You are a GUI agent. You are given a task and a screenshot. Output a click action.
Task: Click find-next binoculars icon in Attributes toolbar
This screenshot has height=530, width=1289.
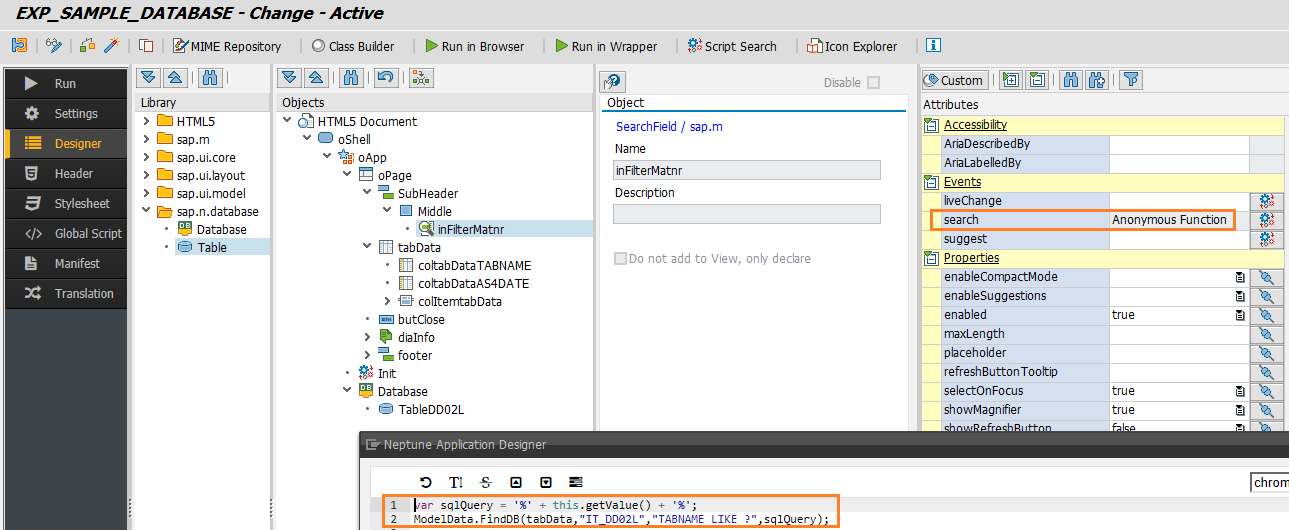[x=1096, y=80]
